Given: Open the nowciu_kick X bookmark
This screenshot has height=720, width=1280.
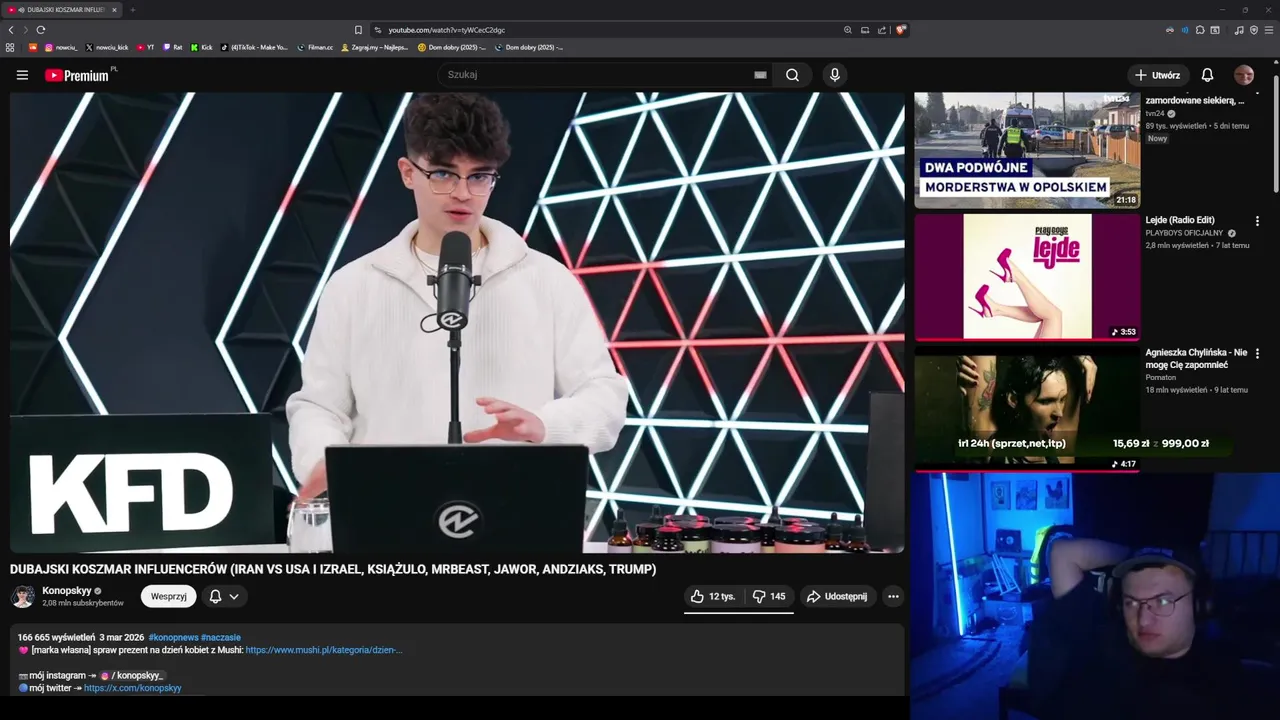Looking at the screenshot, I should 107,47.
